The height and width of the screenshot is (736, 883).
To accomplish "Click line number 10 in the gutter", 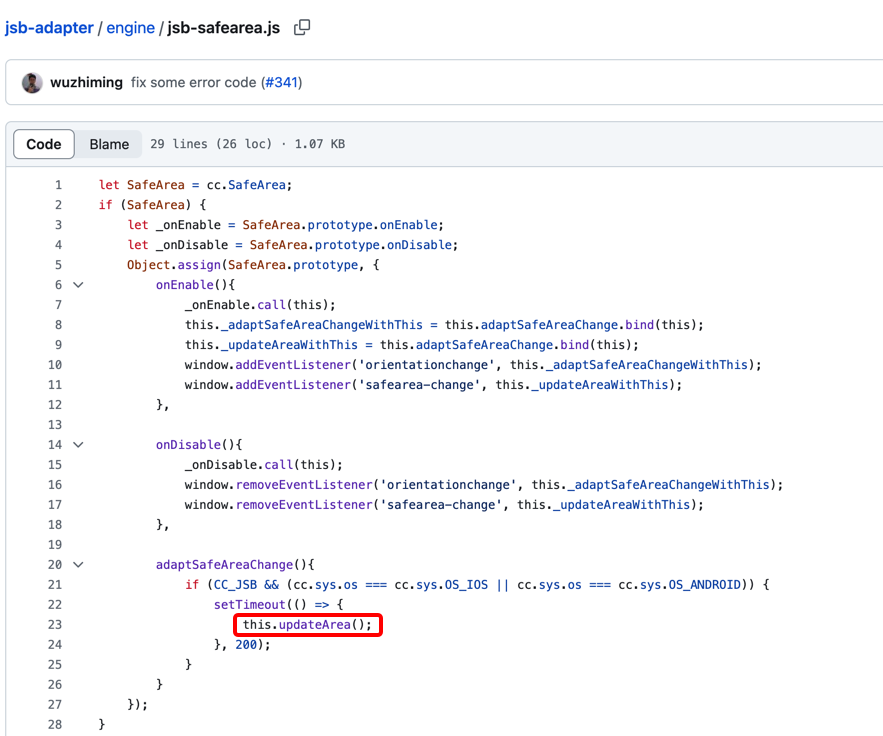I will click(x=54, y=365).
